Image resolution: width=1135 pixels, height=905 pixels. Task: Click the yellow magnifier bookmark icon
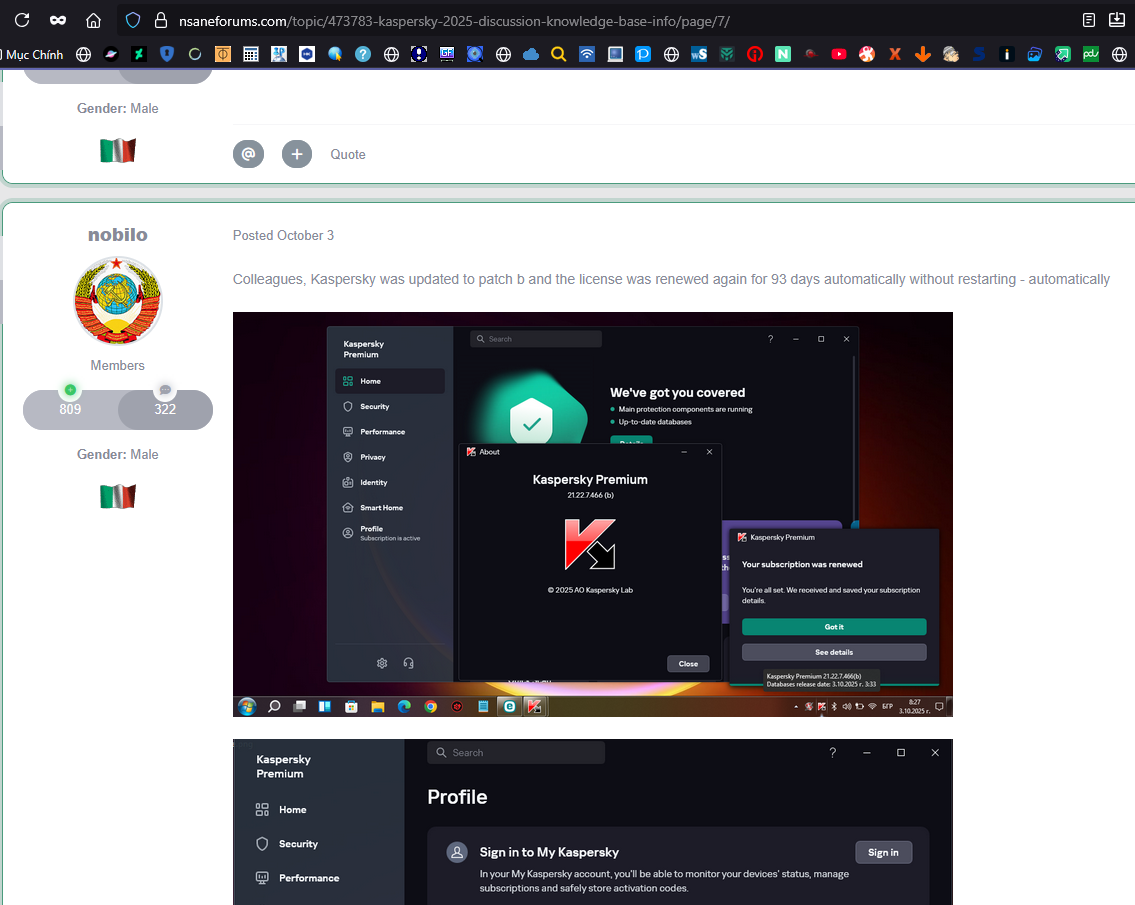559,54
